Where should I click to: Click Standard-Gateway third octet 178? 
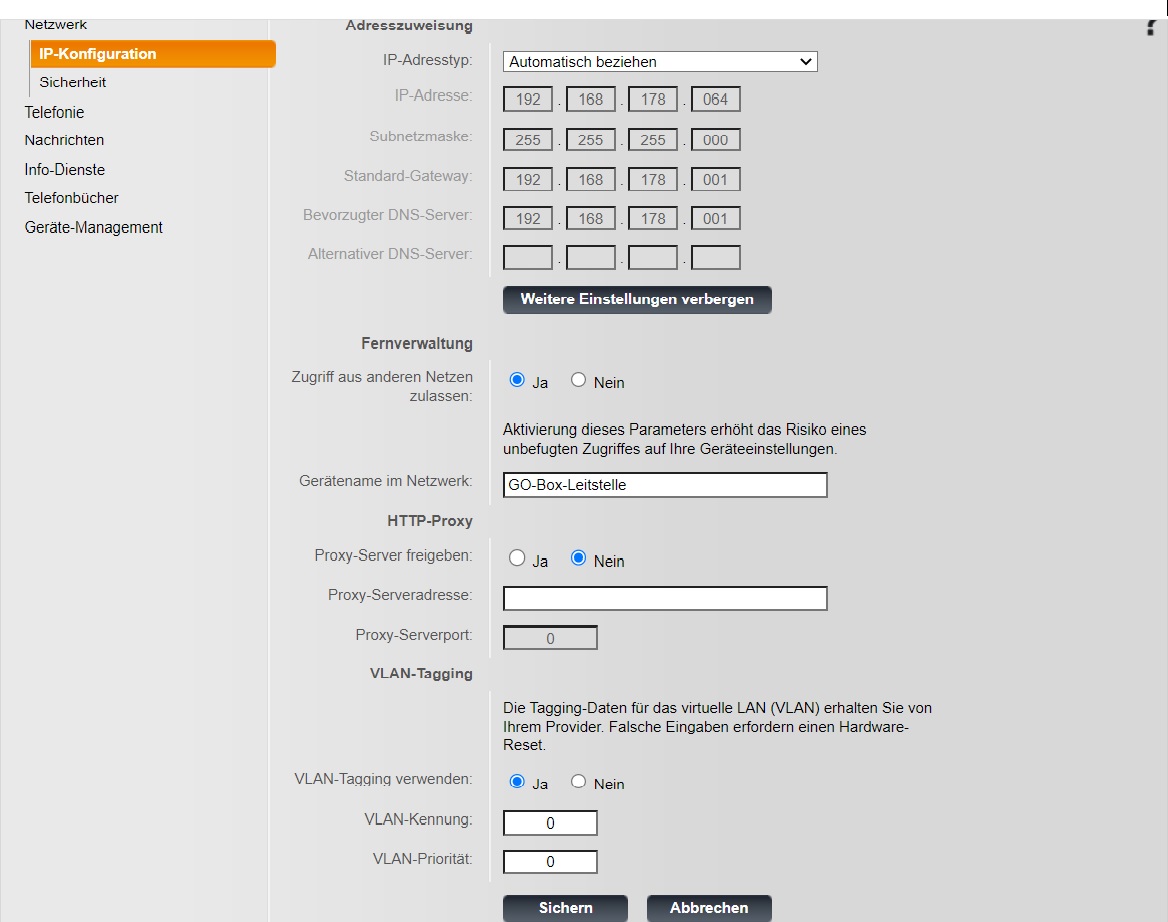pyautogui.click(x=653, y=179)
